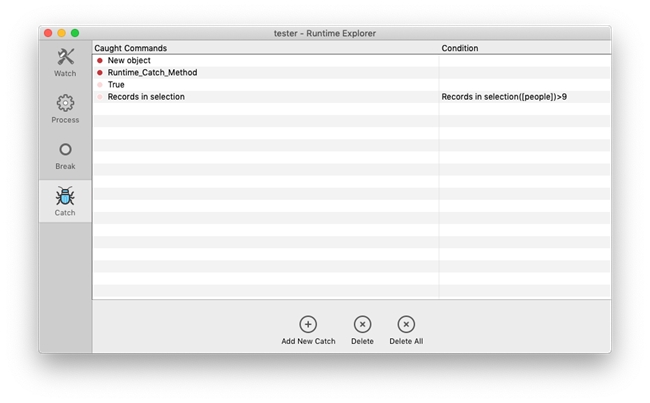The image size is (650, 403).
Task: Select the Runtime_Catch_Method row text
Action: click(x=152, y=73)
